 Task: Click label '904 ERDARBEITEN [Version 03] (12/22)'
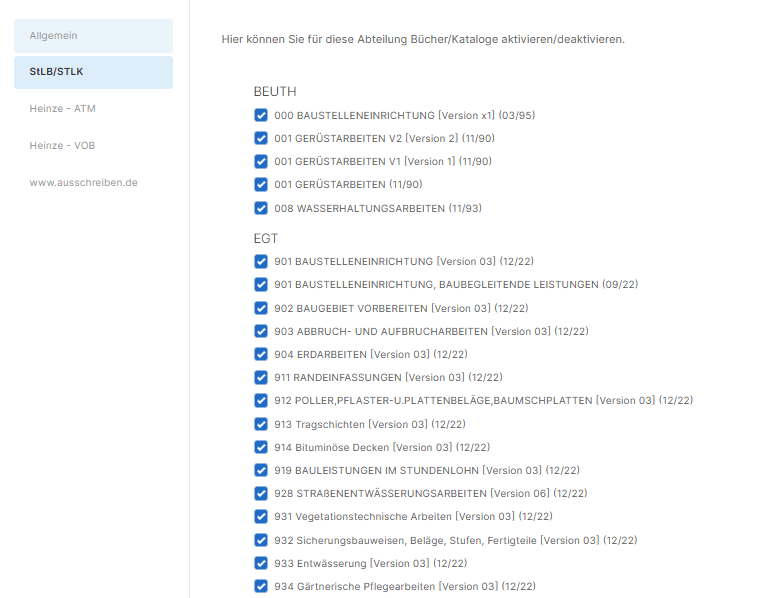coord(371,355)
